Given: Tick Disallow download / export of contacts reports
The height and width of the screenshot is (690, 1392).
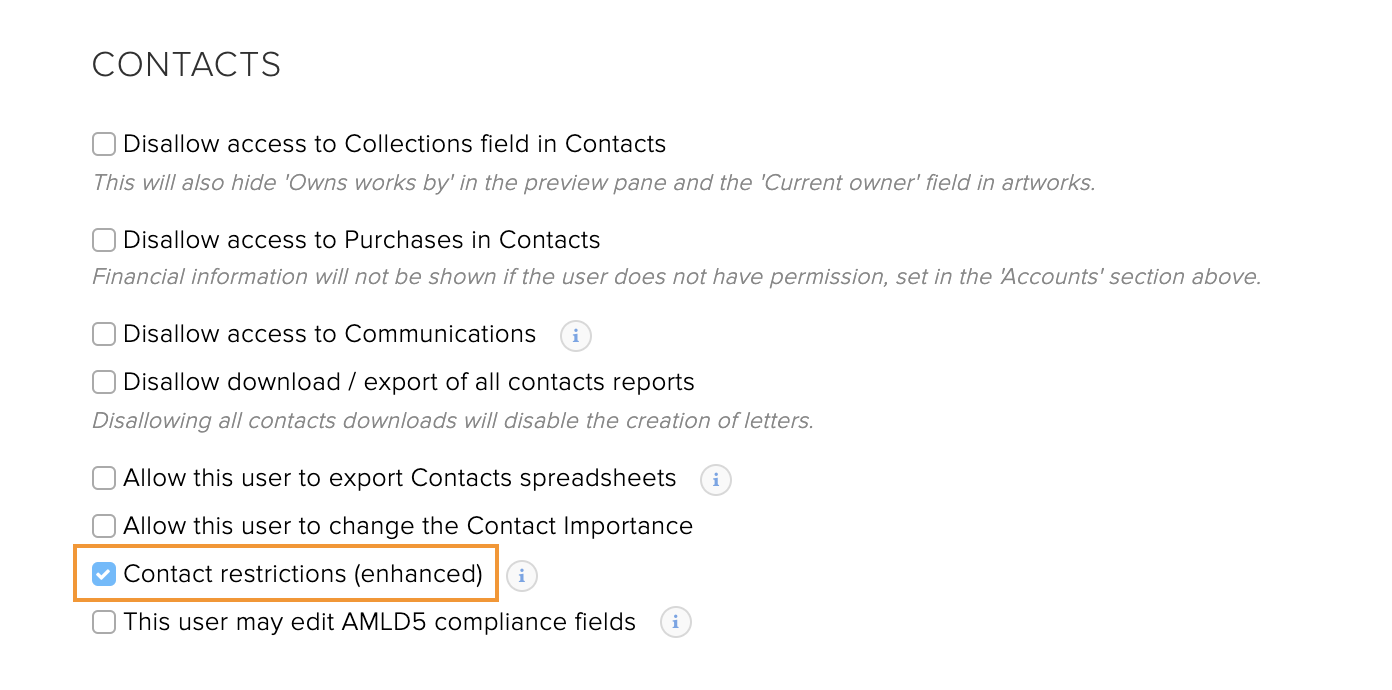Looking at the screenshot, I should point(104,382).
